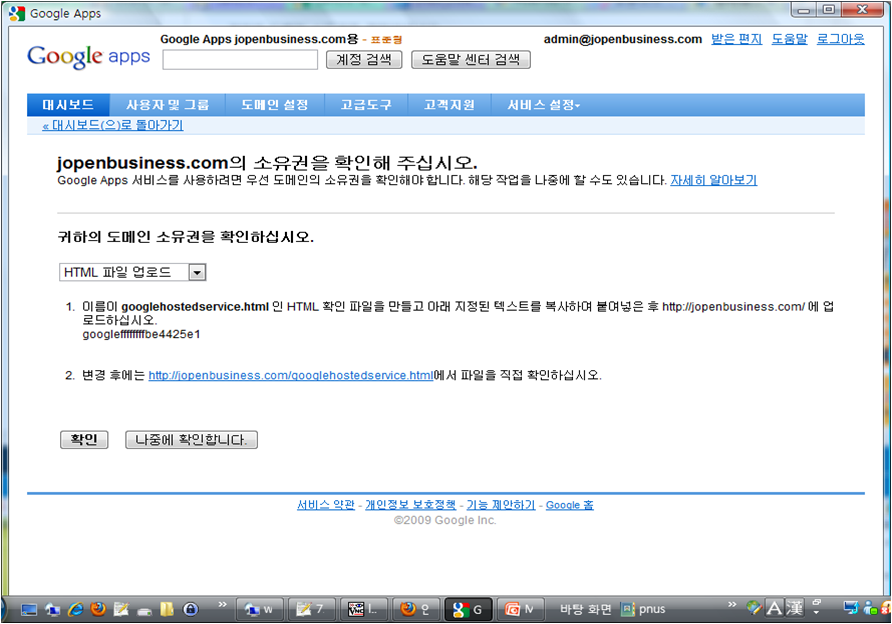Open the pnus desktop toolbar item
Viewport: 892px width, 624px height.
643,609
